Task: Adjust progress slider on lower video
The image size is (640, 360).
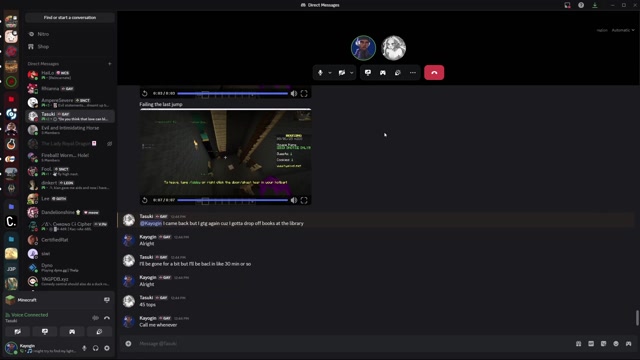Action: pyautogui.click(x=232, y=200)
